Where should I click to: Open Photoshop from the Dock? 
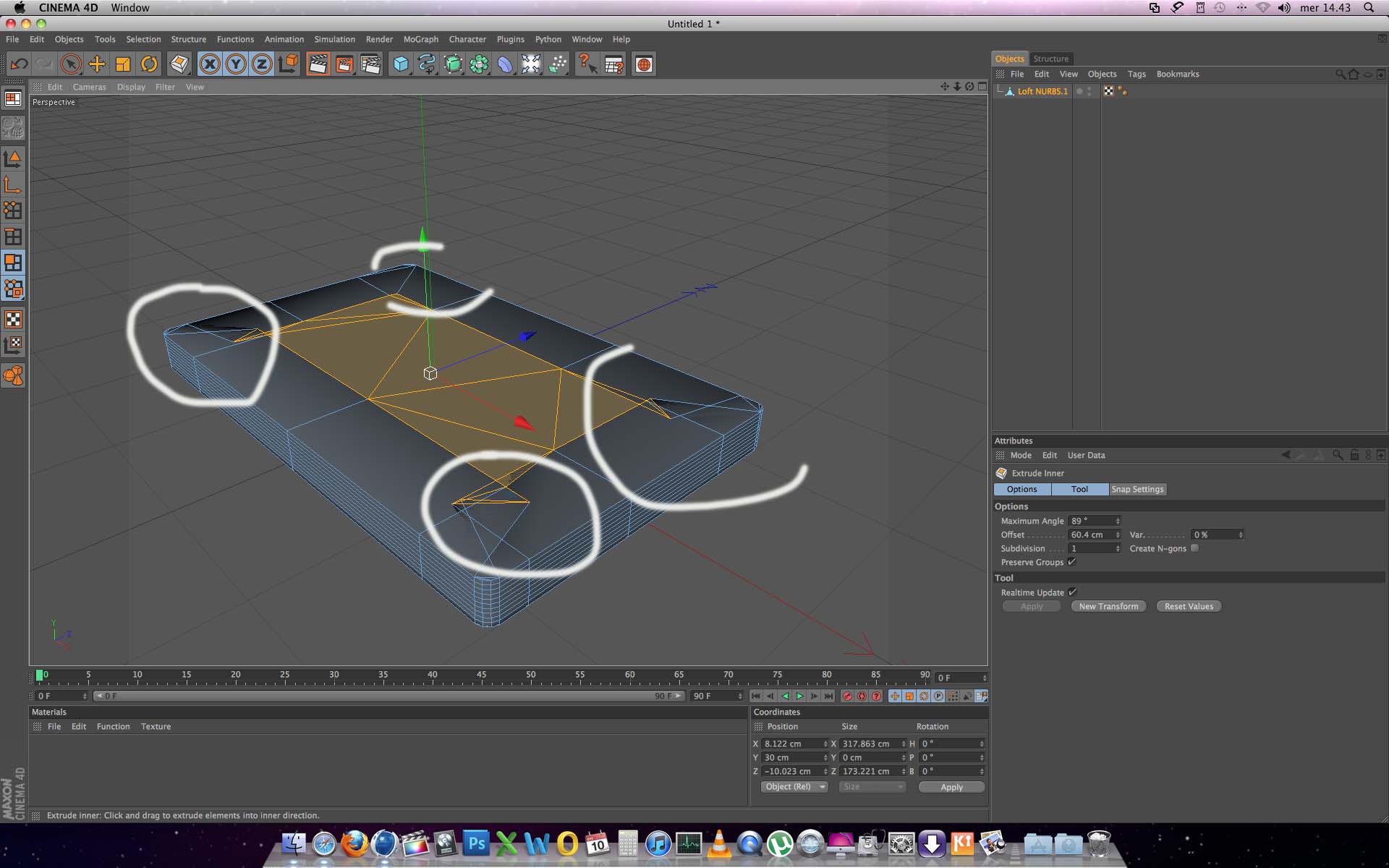click(x=476, y=844)
